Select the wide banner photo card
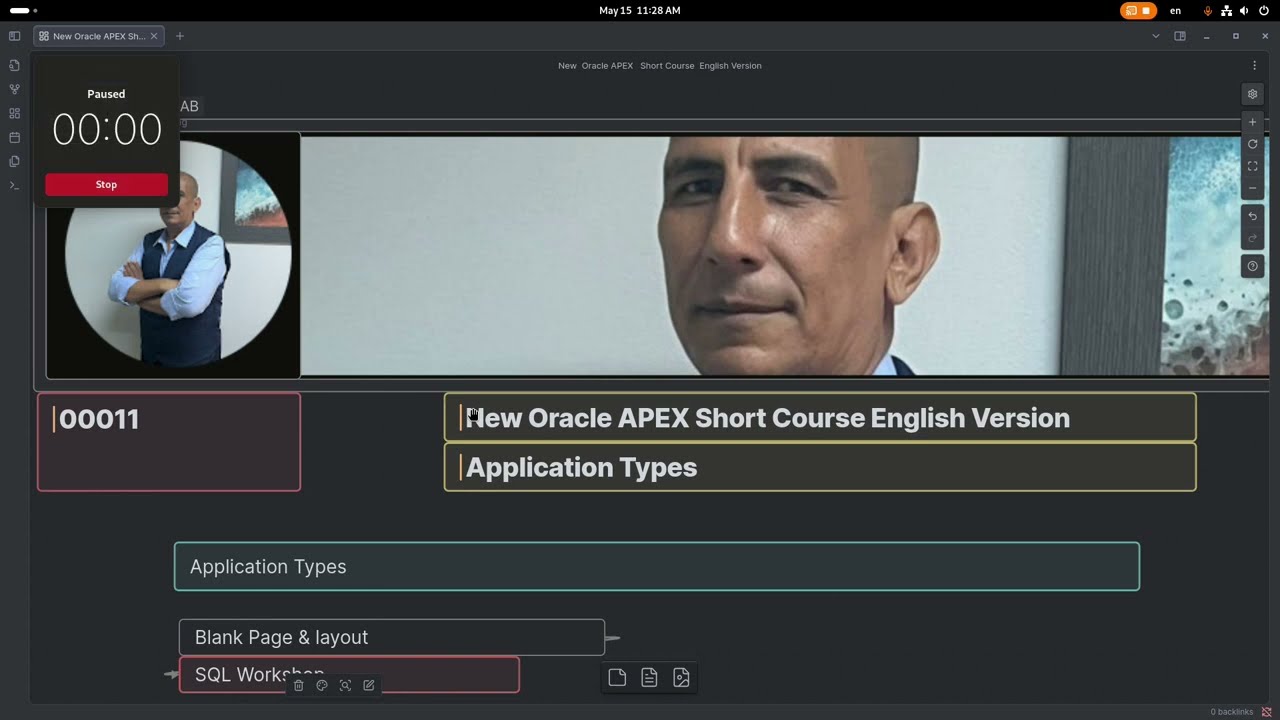This screenshot has width=1280, height=720. click(785, 255)
